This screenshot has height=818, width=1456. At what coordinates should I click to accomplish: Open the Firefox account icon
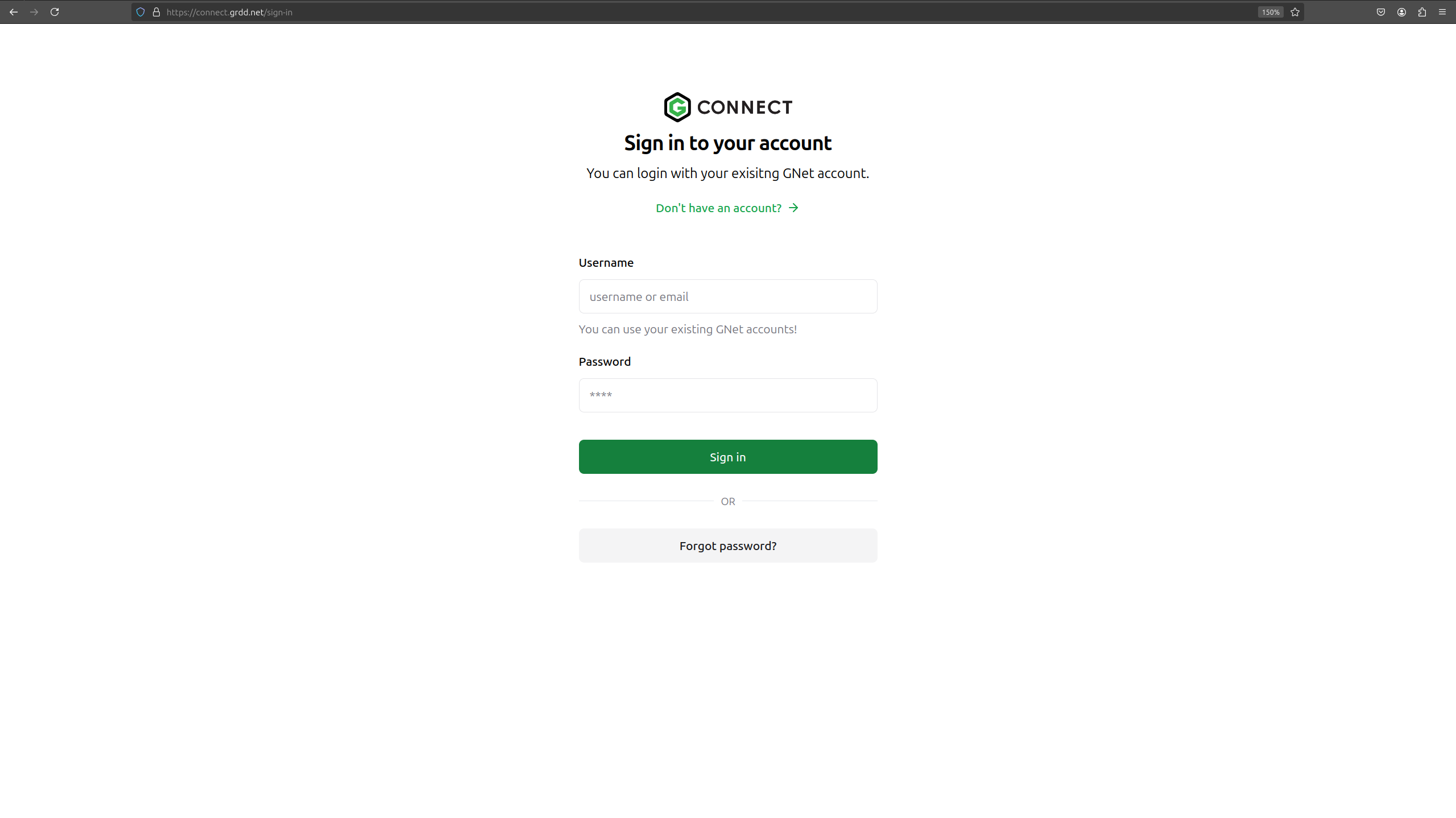pos(1401,12)
